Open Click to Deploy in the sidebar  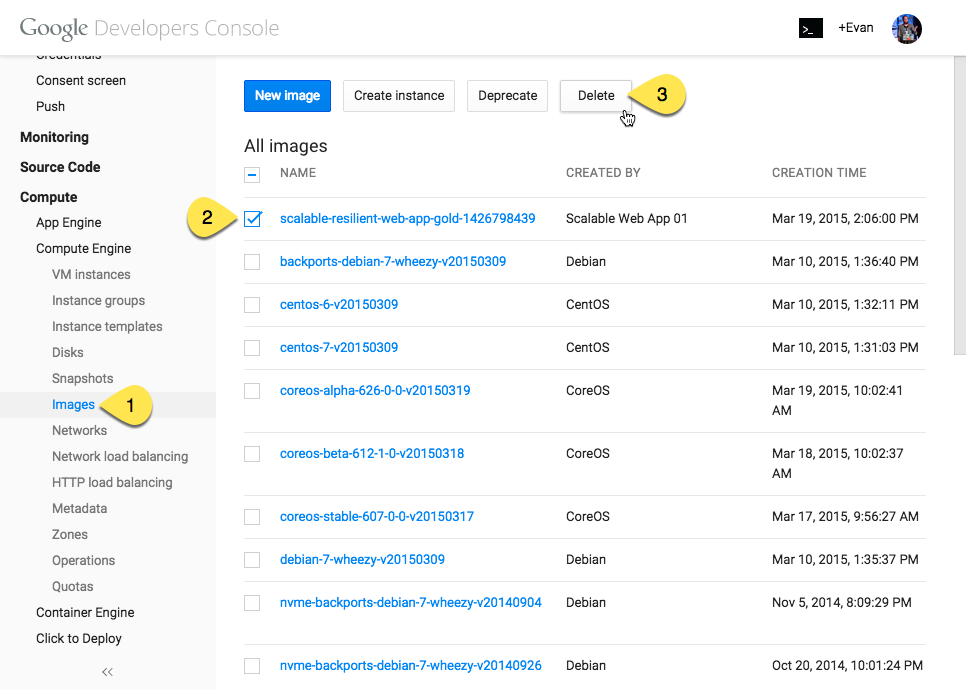[x=79, y=638]
